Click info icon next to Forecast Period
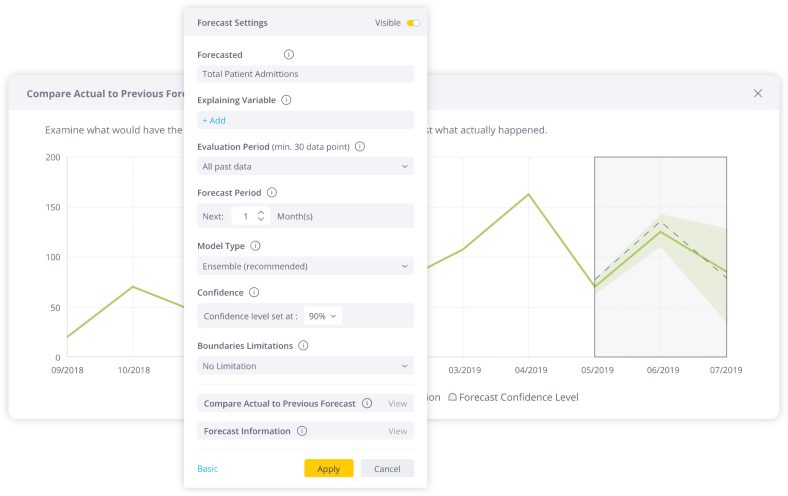This screenshot has width=788, height=496. pyautogui.click(x=272, y=192)
